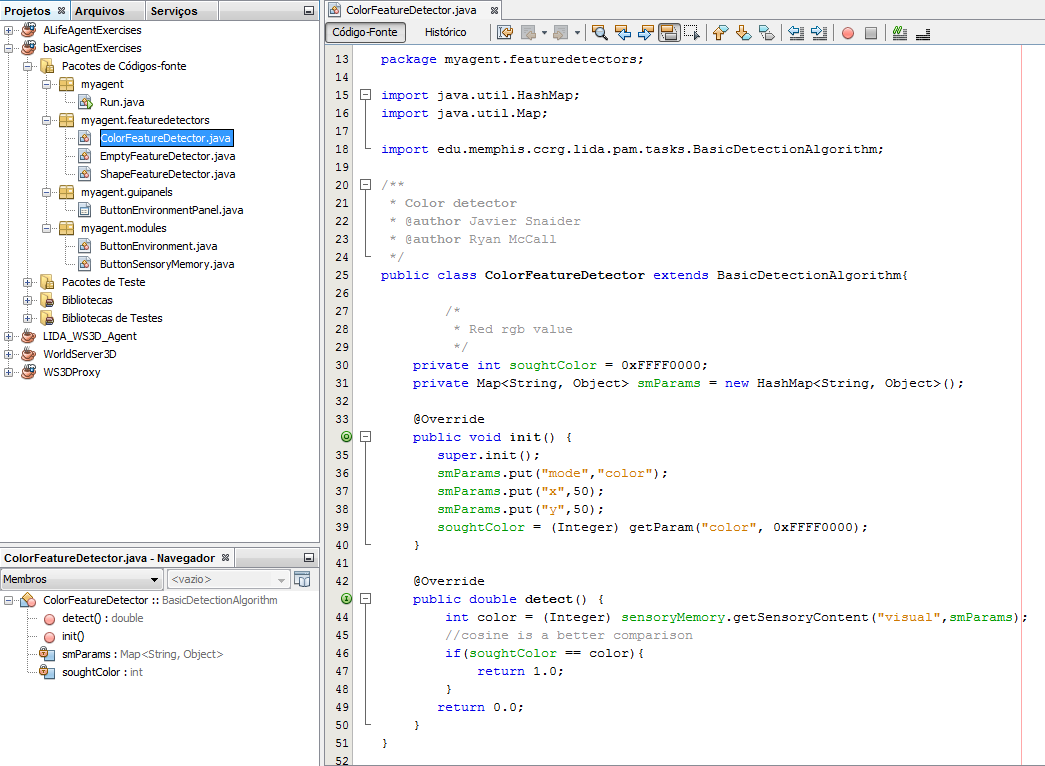1045x766 pixels.
Task: Expand the LIDA_WS3D_Agent project node
Action: [9, 336]
